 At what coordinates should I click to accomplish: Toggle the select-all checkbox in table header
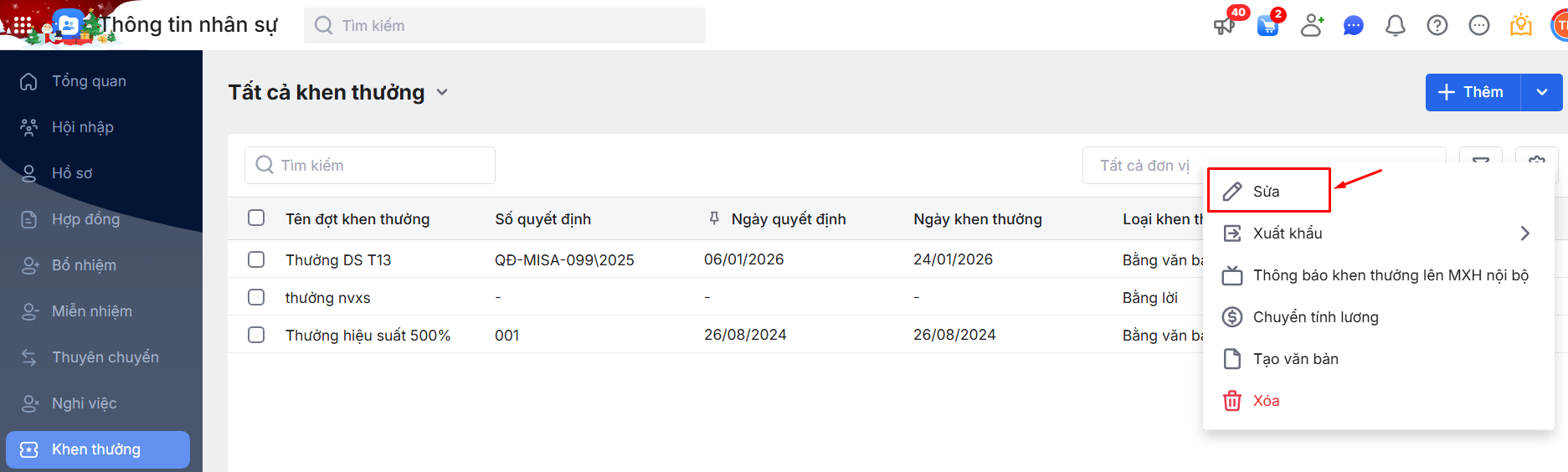click(256, 218)
